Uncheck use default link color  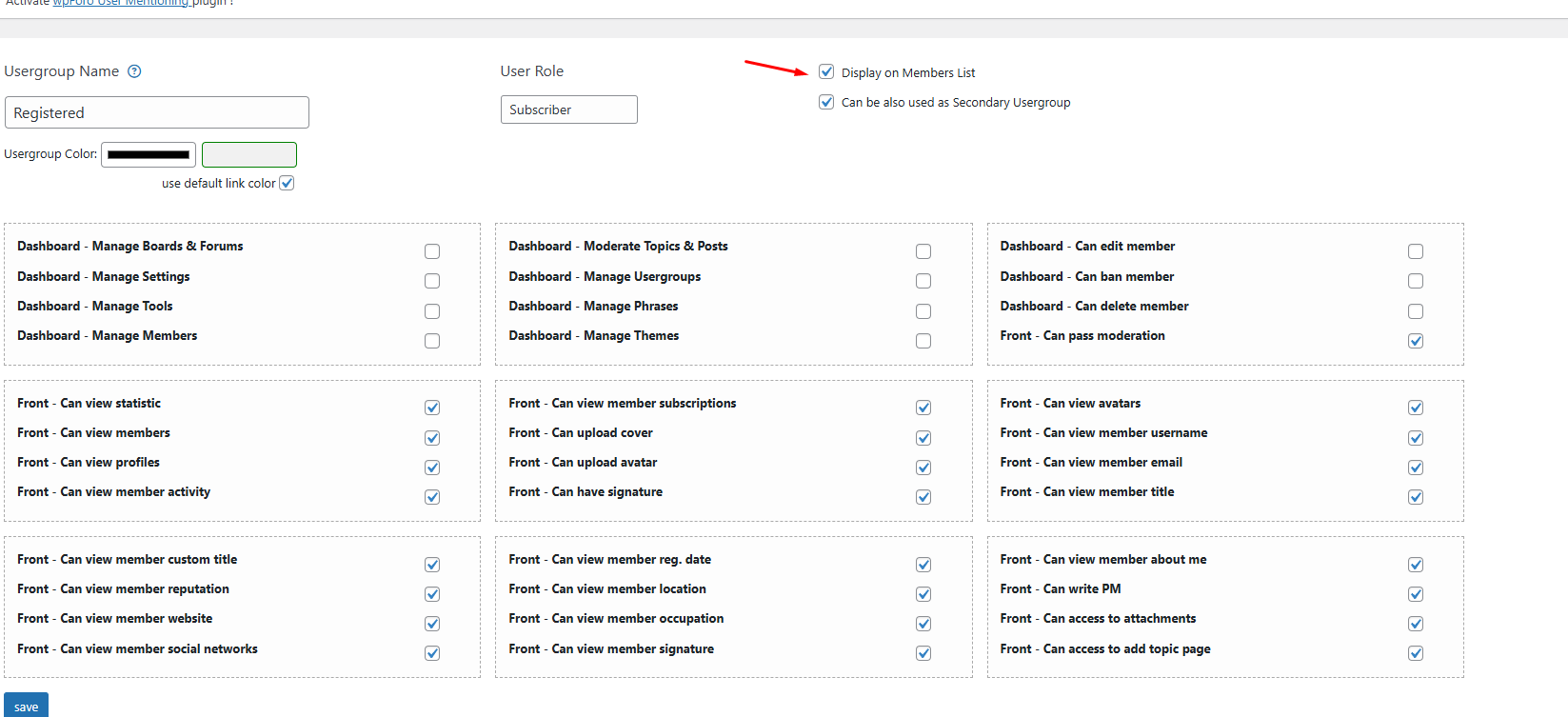coord(287,183)
